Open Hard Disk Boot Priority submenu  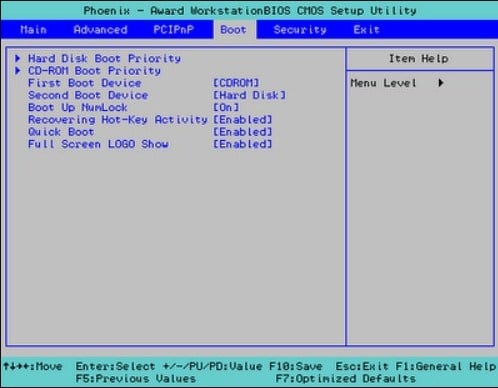click(x=104, y=59)
